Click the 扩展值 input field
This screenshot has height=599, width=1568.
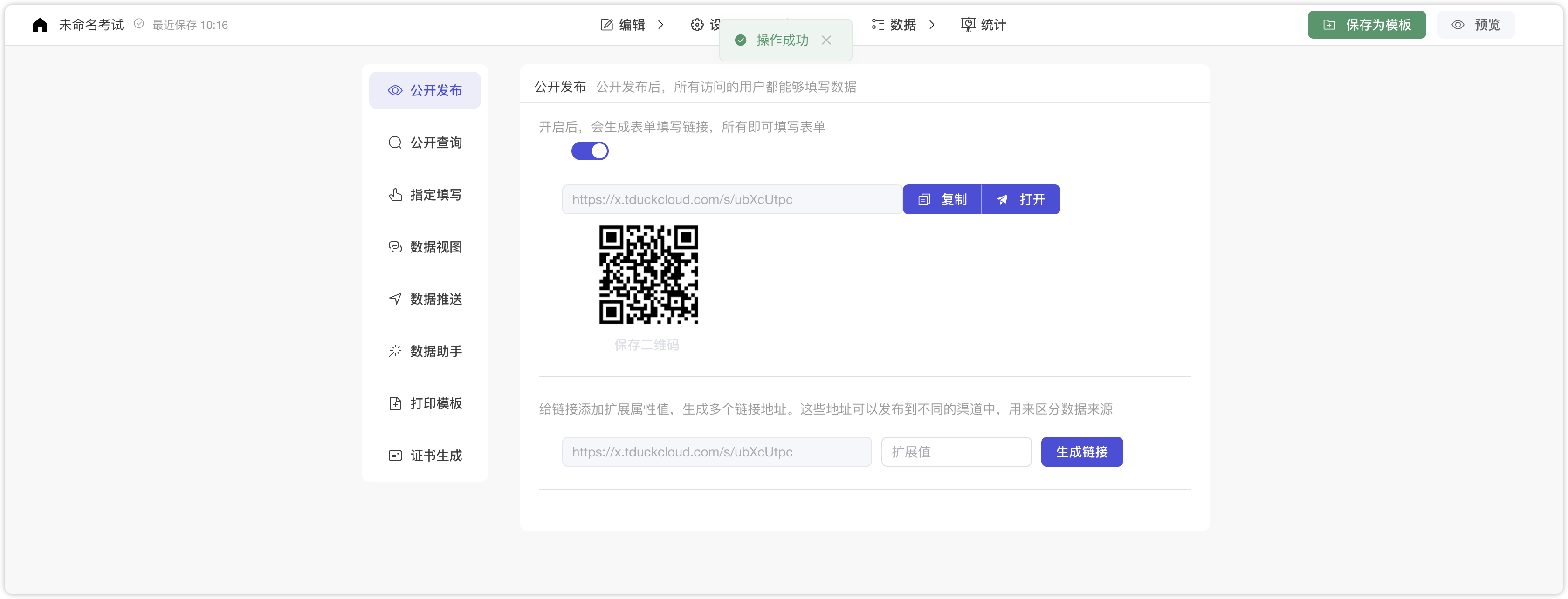pyautogui.click(x=956, y=452)
